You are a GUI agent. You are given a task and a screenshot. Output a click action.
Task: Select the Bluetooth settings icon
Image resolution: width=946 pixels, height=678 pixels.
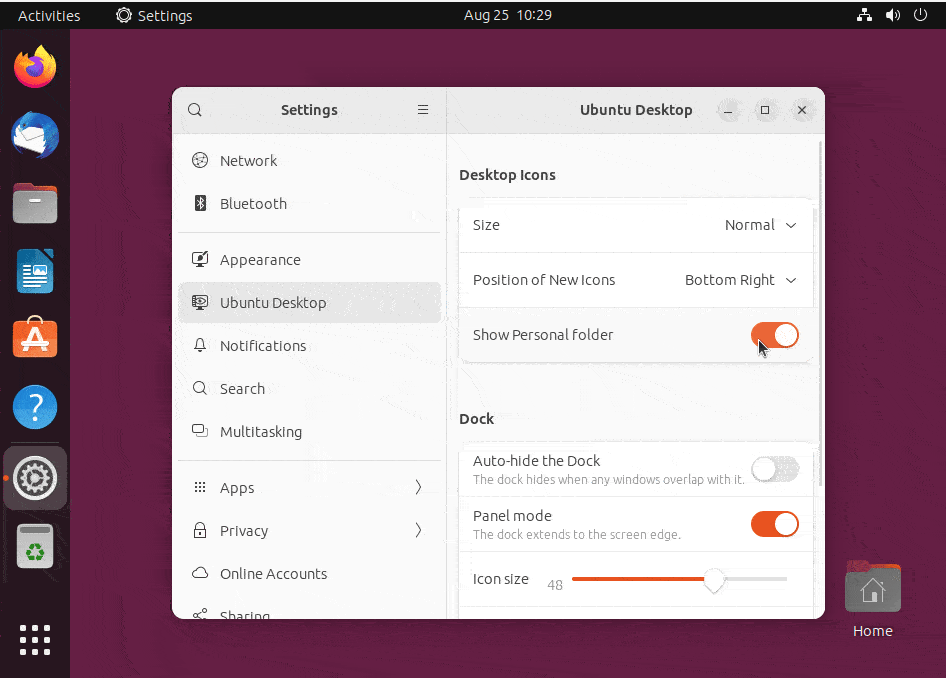click(x=202, y=203)
